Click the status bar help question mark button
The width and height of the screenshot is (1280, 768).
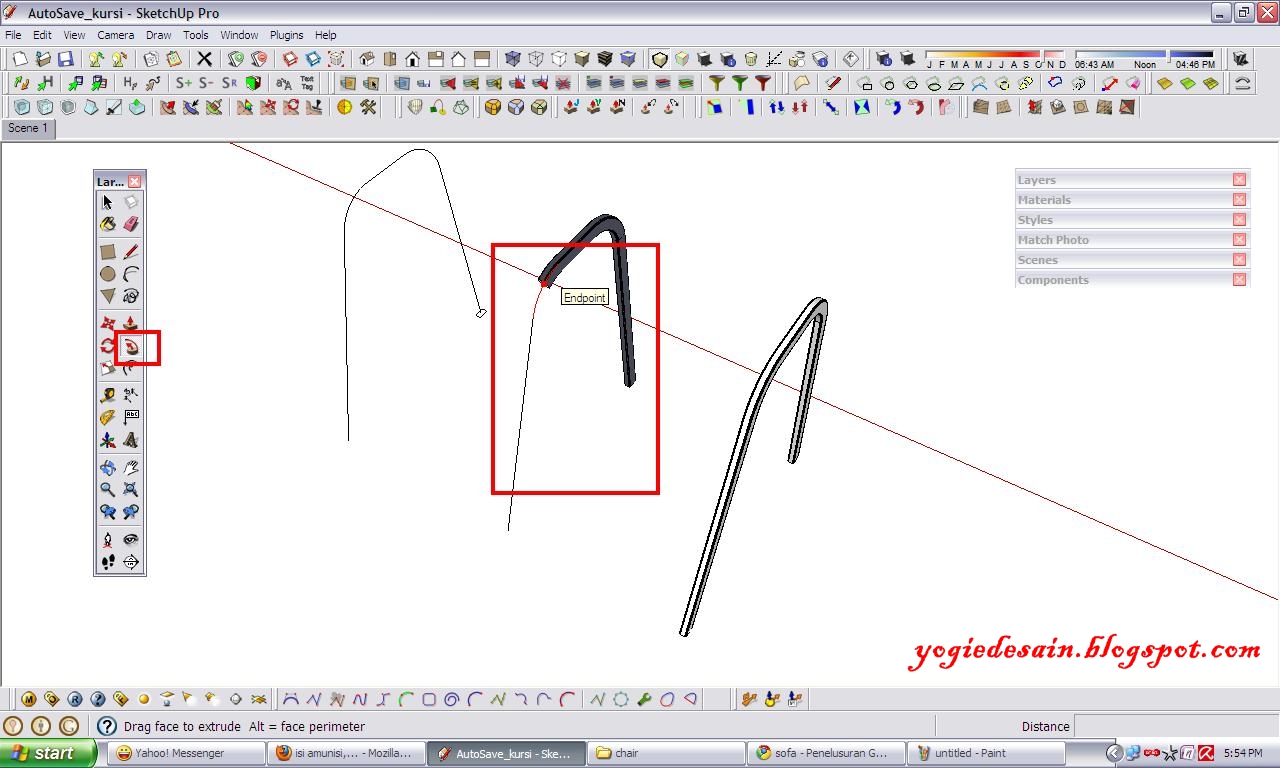(107, 726)
